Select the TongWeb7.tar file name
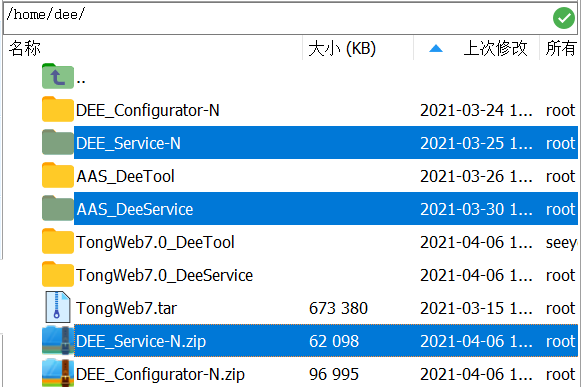This screenshot has width=584, height=387. tap(126, 308)
